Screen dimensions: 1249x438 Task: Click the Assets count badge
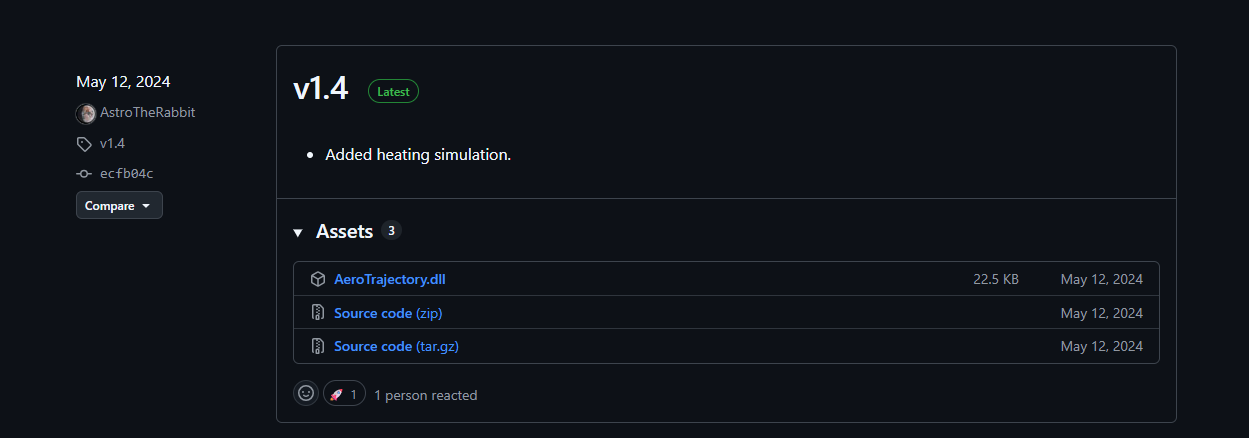click(x=391, y=231)
